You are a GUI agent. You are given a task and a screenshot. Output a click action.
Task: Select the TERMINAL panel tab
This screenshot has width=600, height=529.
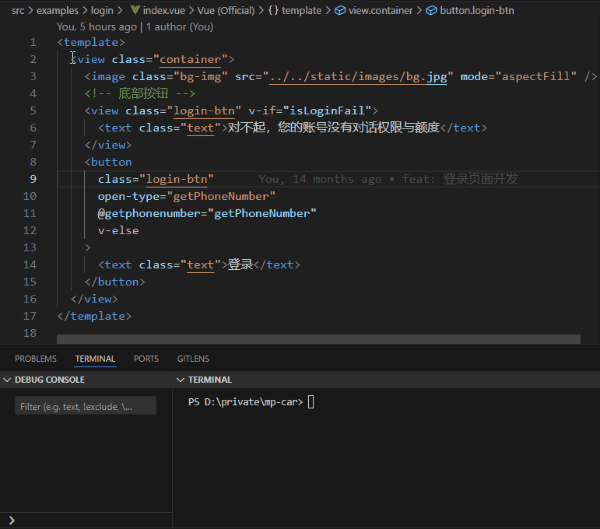[95, 359]
